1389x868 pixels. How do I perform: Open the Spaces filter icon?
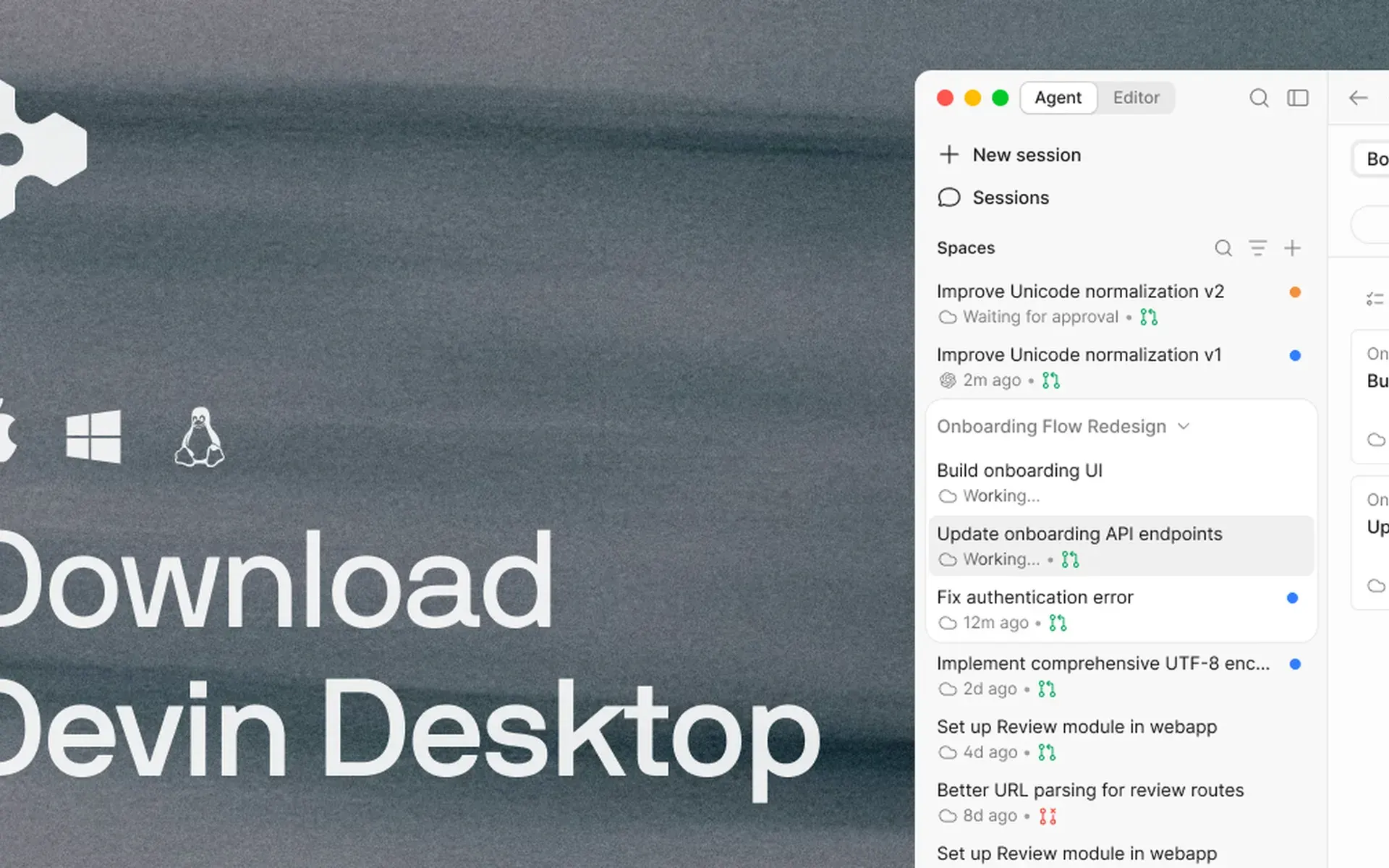click(x=1258, y=248)
